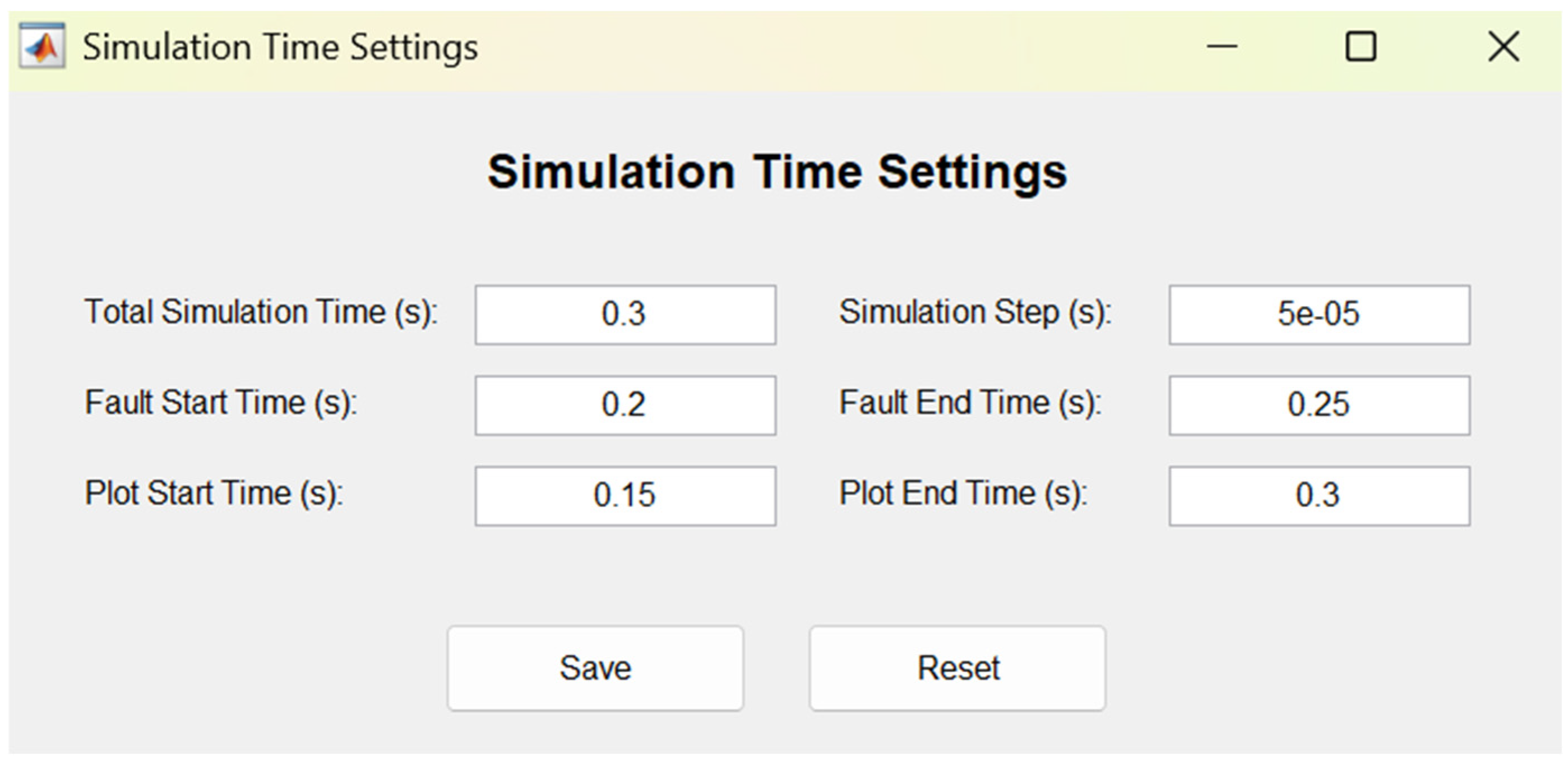Click the "Plot End Time (s):" label
This screenshot has width=1568, height=765.
coord(963,494)
